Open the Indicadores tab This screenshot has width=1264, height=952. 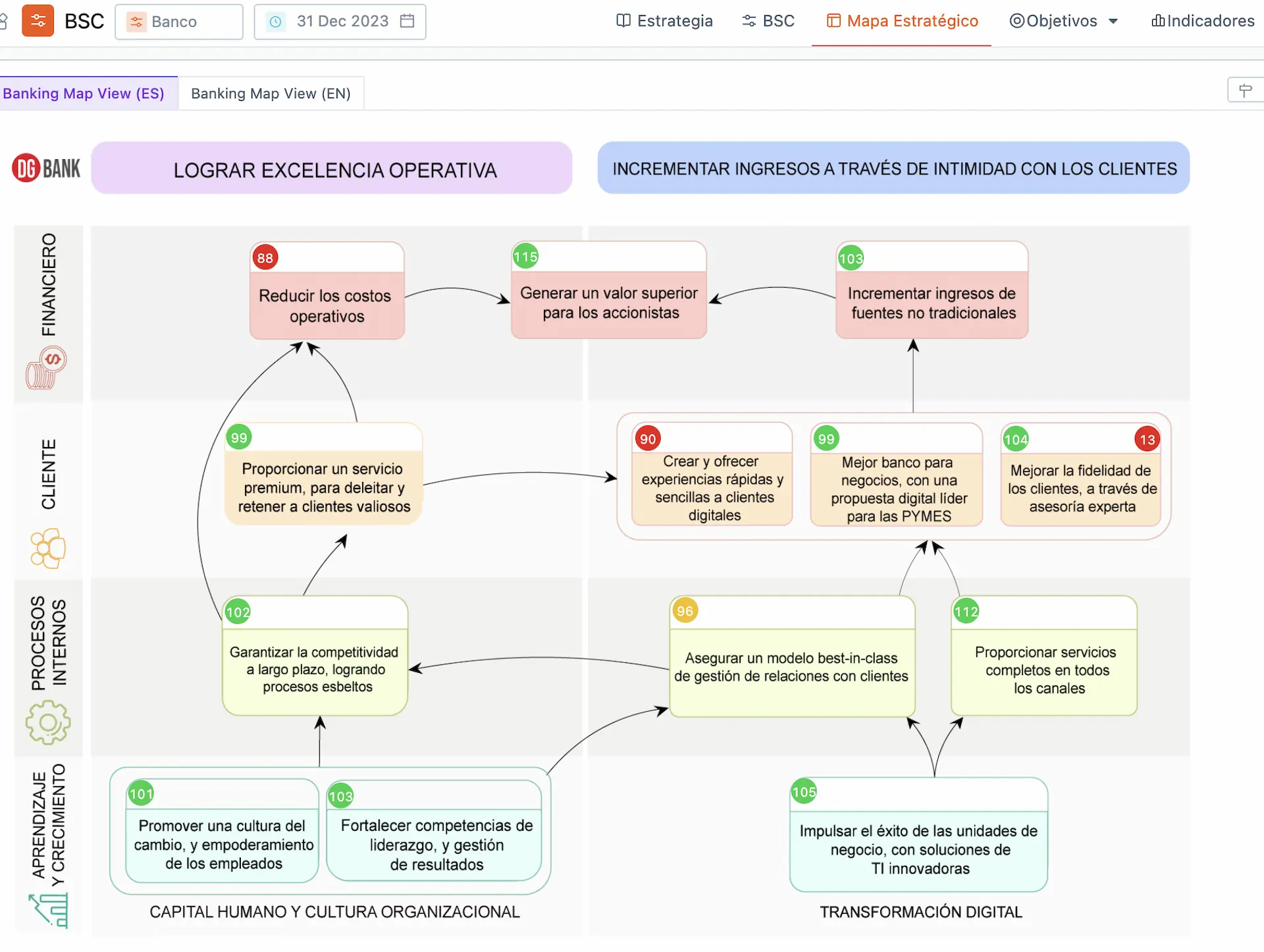click(x=1203, y=21)
